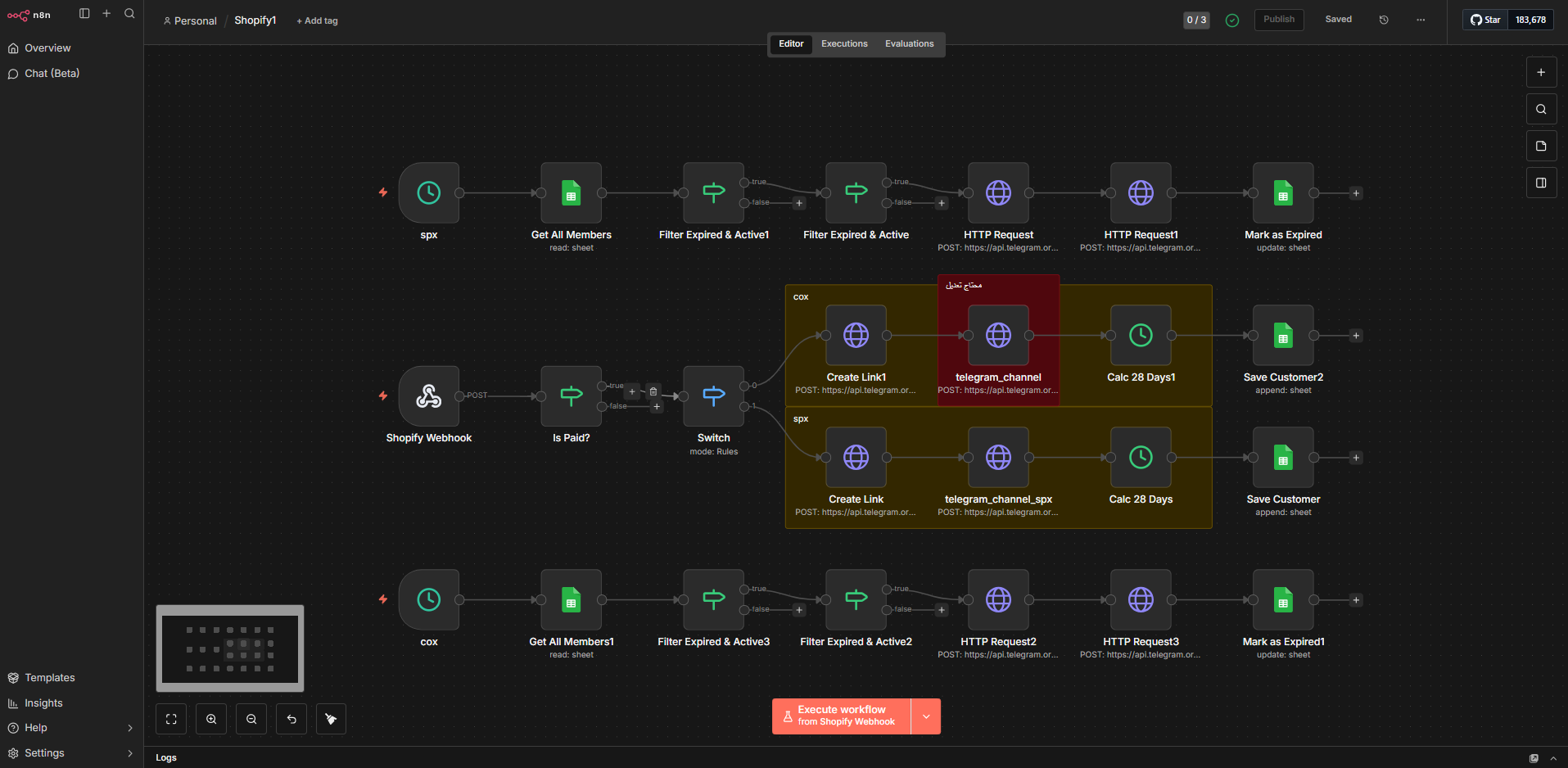The image size is (1568, 768).
Task: Click the Add tag link
Action: pos(318,21)
